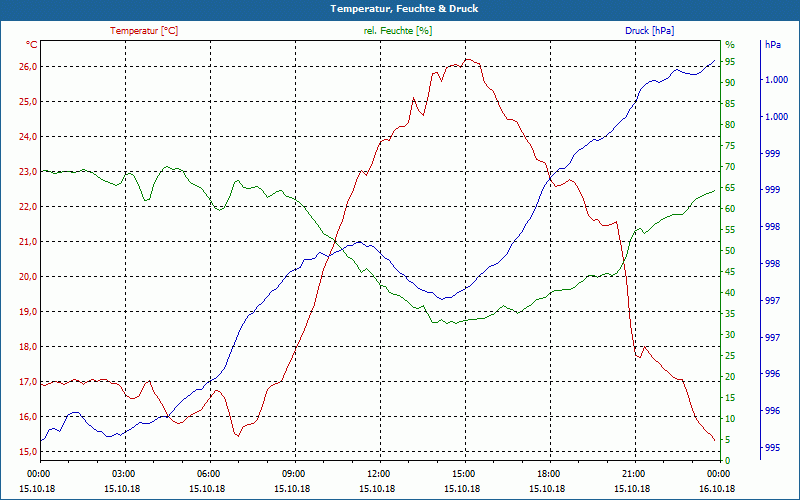Click the 995 pressure axis value
The image size is (800, 500).
(772, 448)
